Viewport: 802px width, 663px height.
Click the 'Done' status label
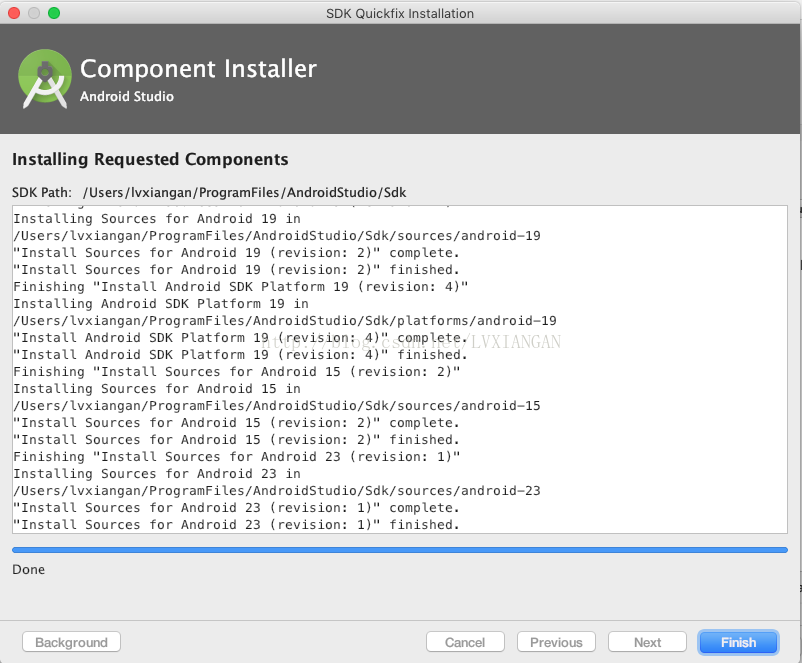[x=29, y=569]
